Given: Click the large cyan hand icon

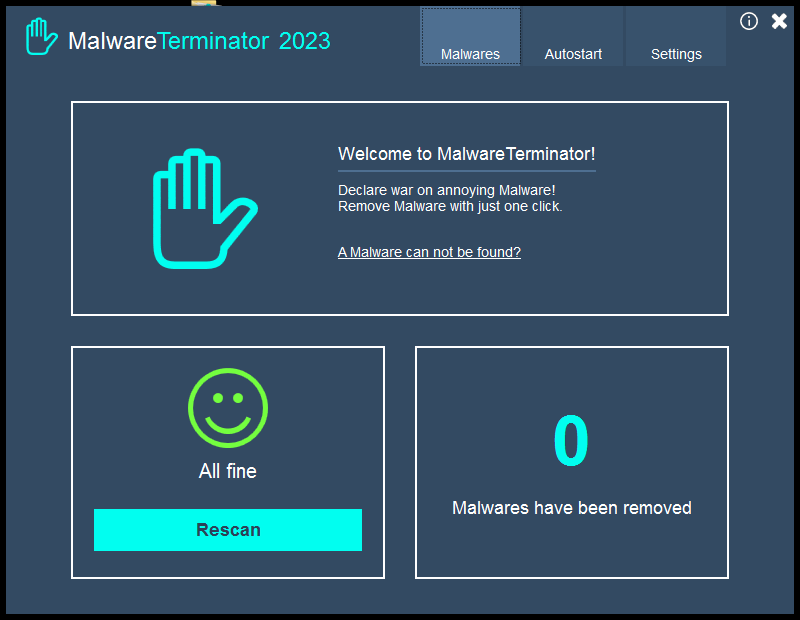Looking at the screenshot, I should coord(205,208).
